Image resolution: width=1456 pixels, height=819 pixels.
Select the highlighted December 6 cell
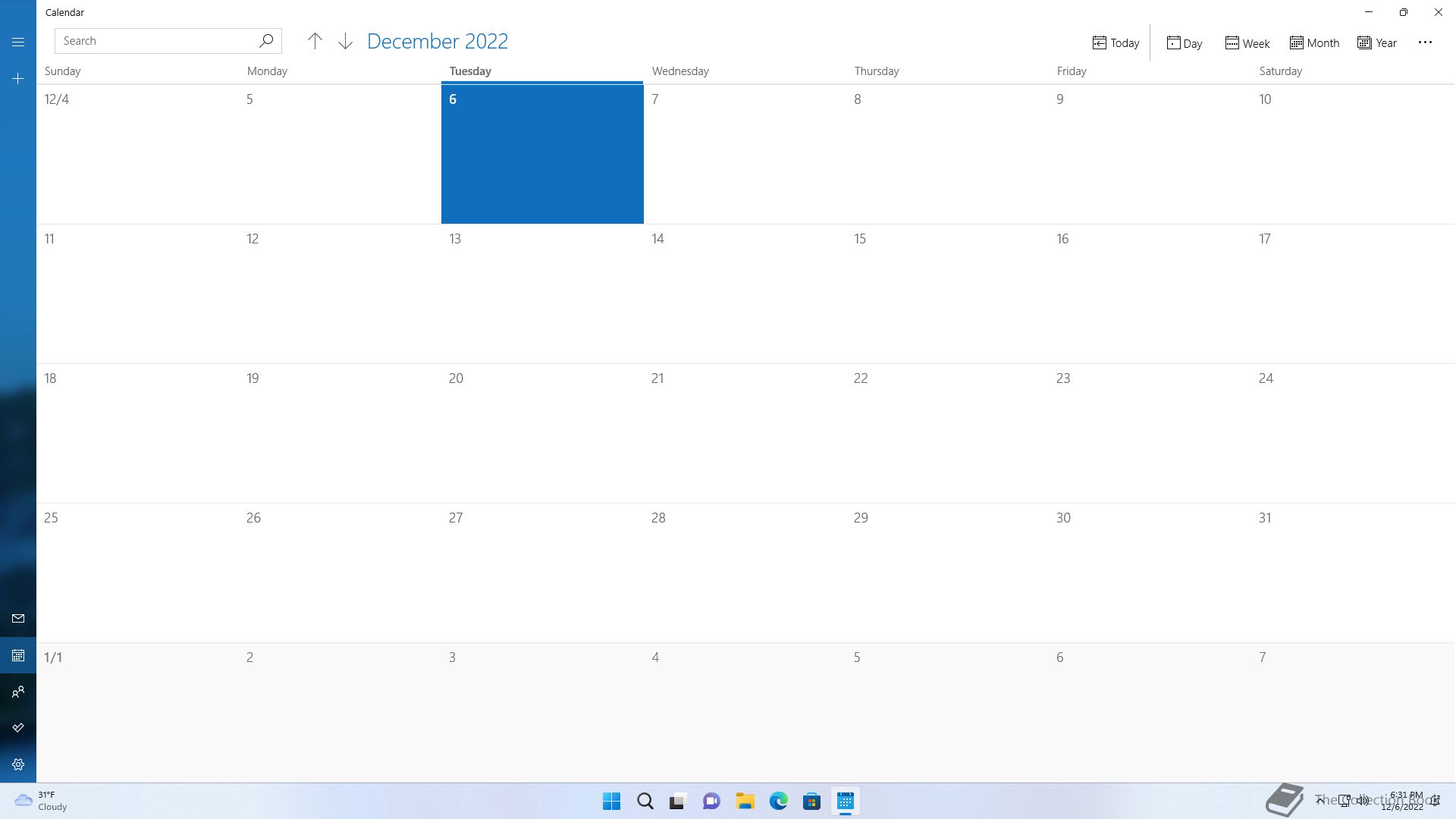point(542,154)
